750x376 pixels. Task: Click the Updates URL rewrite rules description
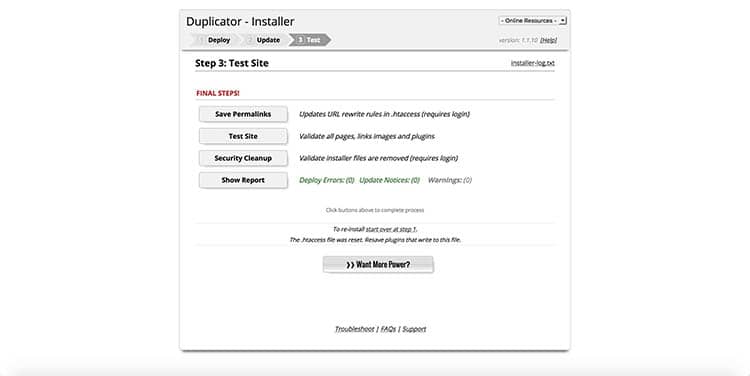[384, 114]
